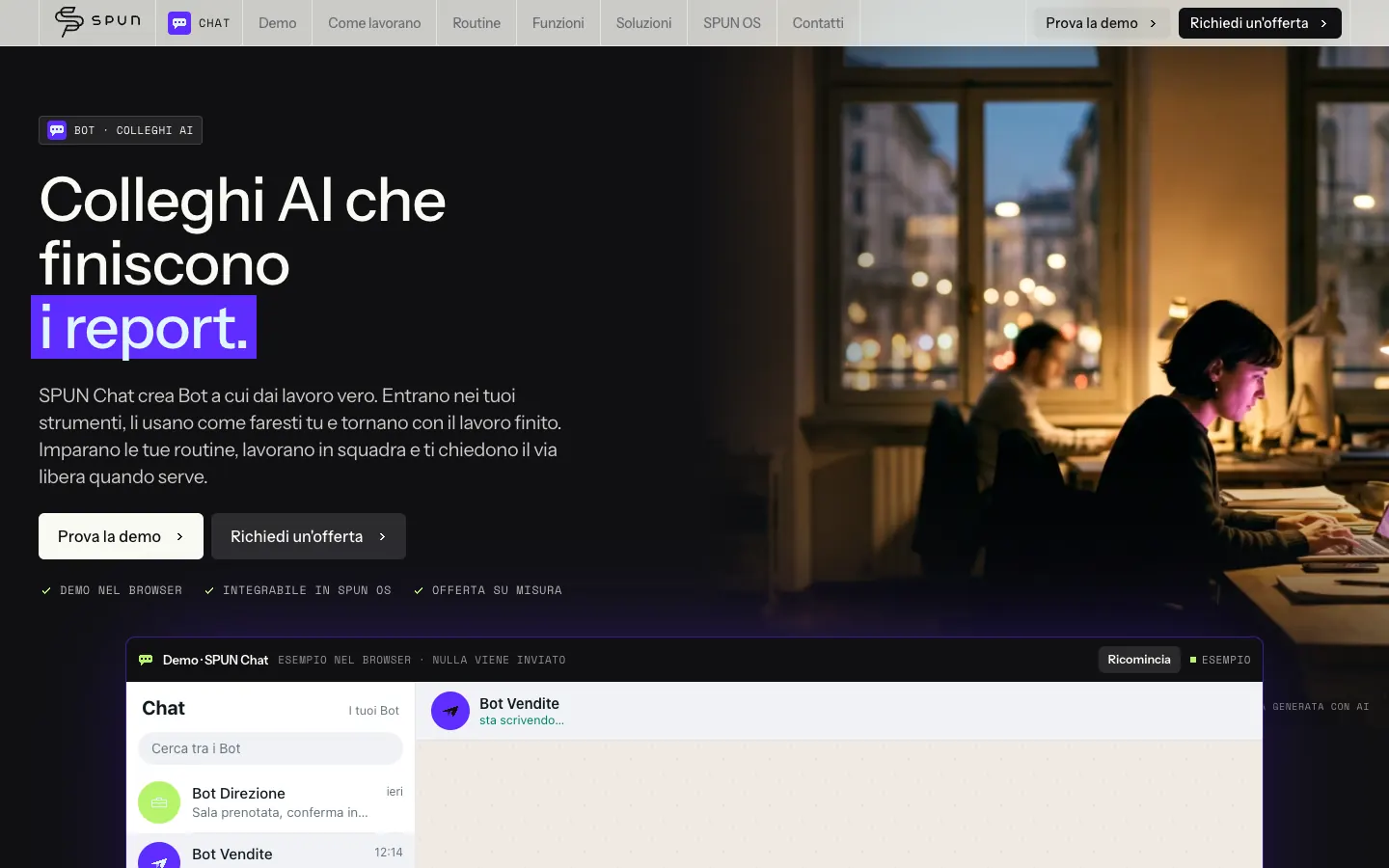Viewport: 1389px width, 868px height.
Task: Click the header Prova la demo button
Action: tap(1102, 23)
